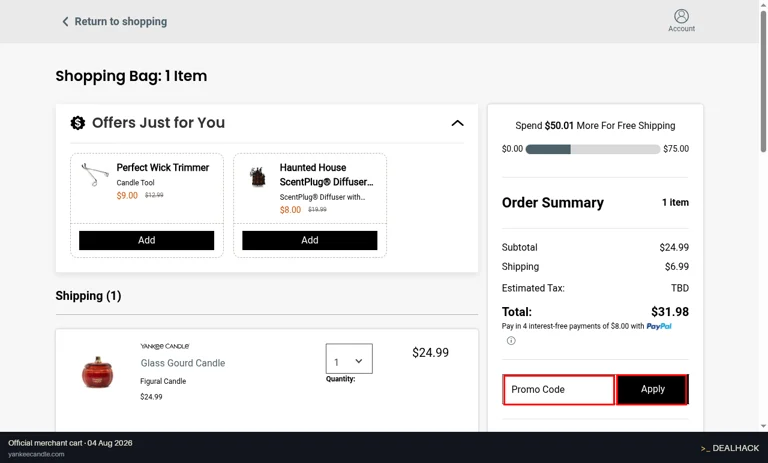This screenshot has height=463, width=768.
Task: Click the Offers dollar badge icon
Action: point(77,122)
